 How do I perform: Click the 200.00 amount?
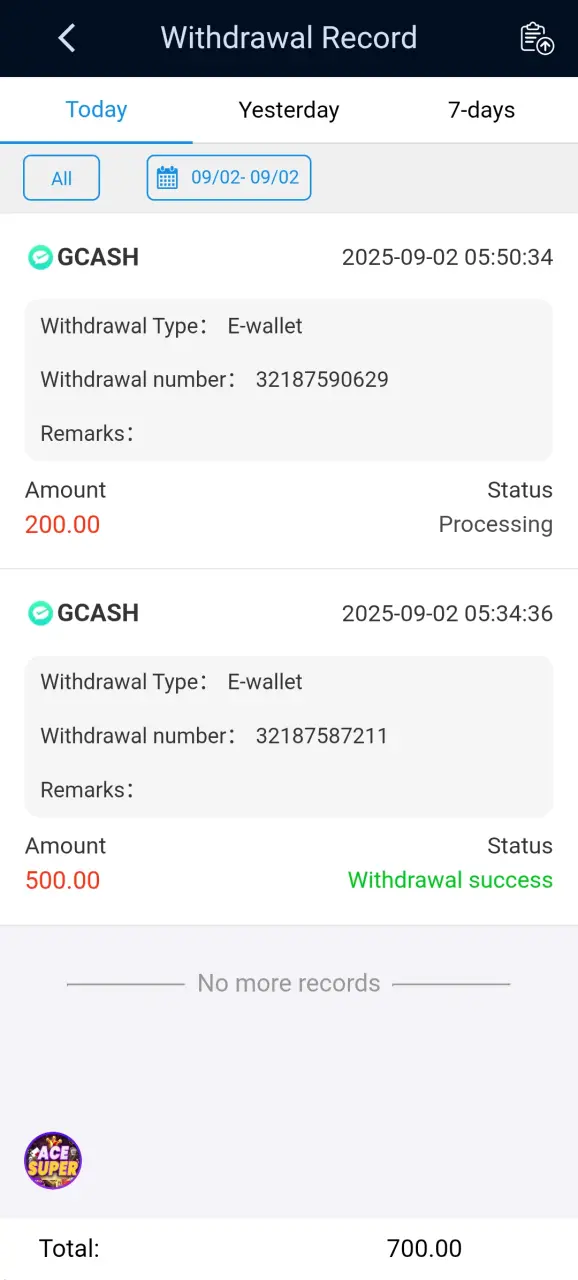click(63, 524)
